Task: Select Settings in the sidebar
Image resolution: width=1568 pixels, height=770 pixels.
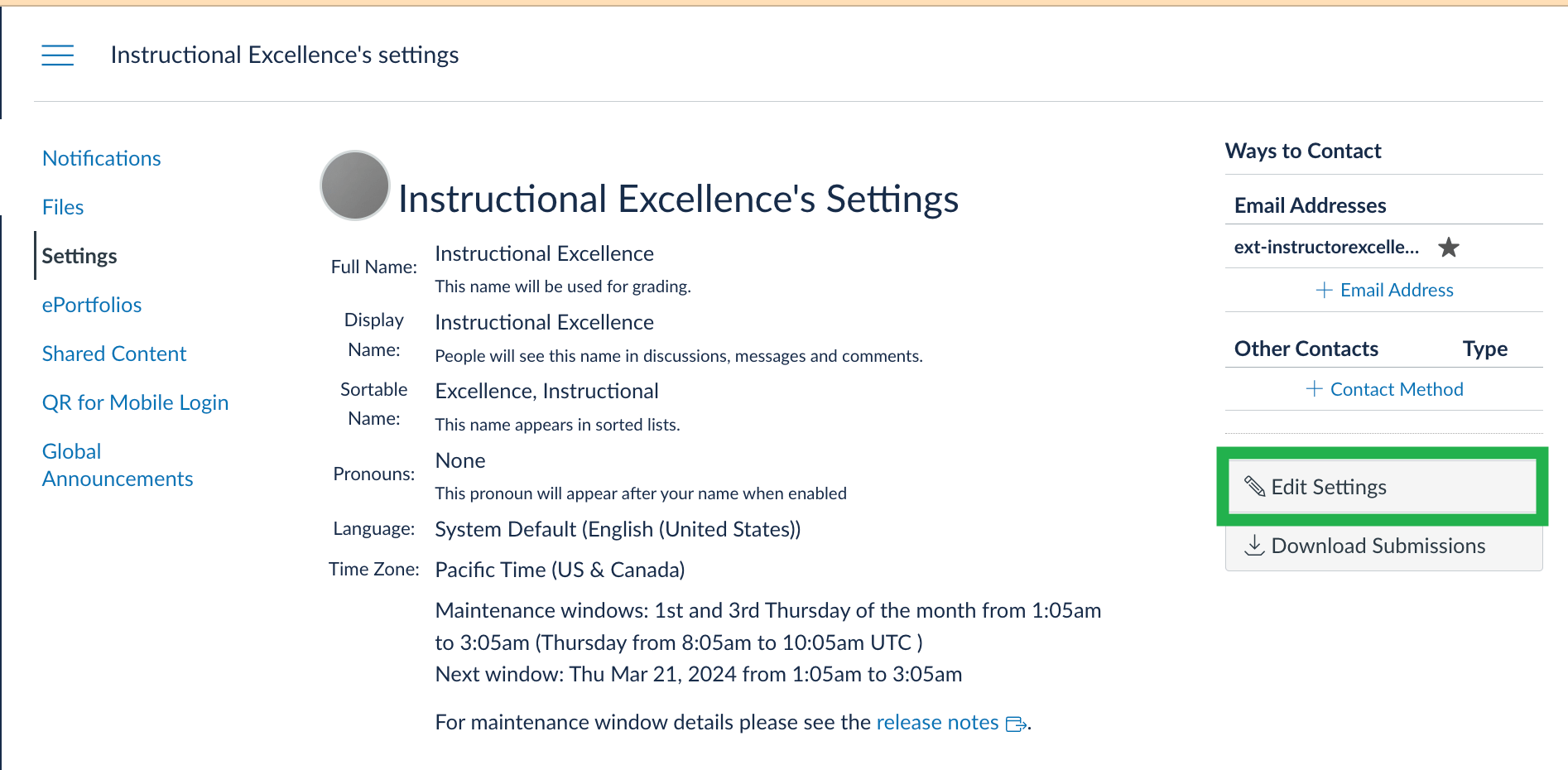Action: pyautogui.click(x=79, y=256)
